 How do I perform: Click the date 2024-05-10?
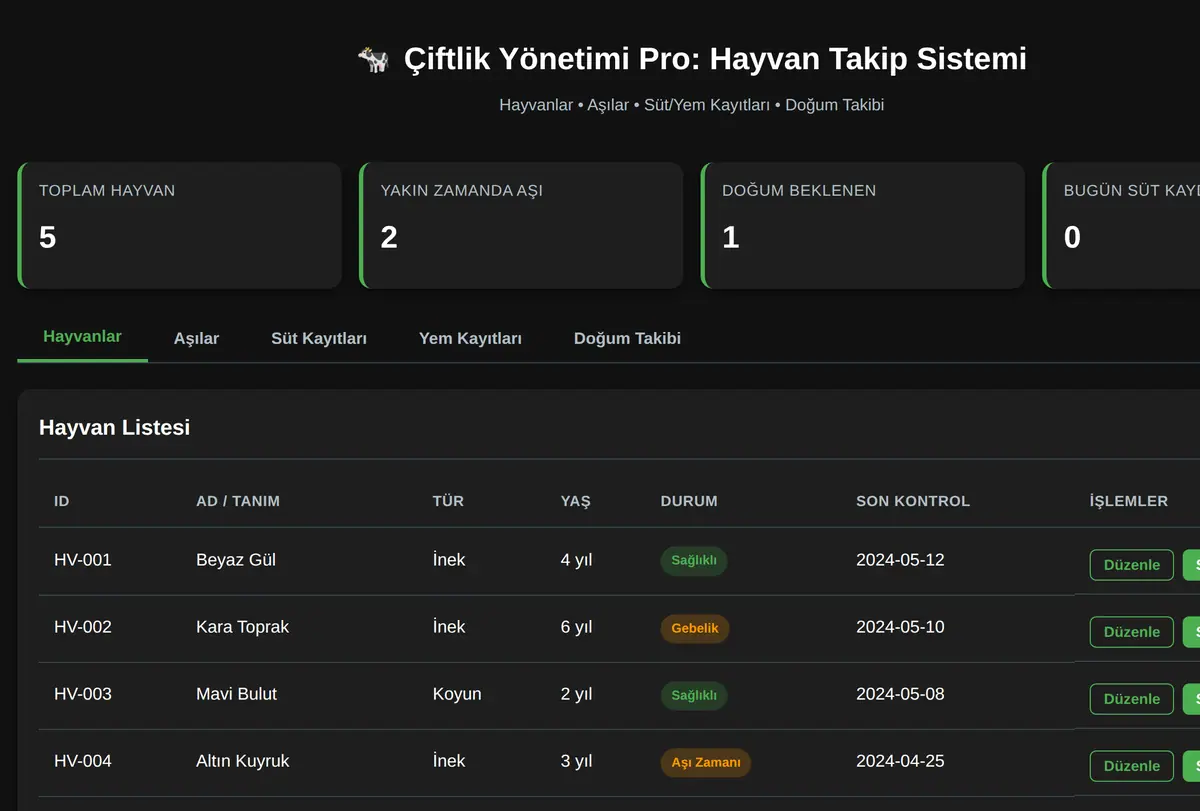click(x=900, y=627)
